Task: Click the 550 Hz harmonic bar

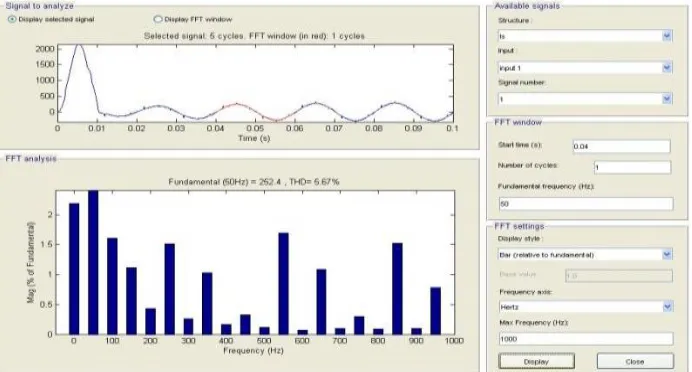Action: 283,284
